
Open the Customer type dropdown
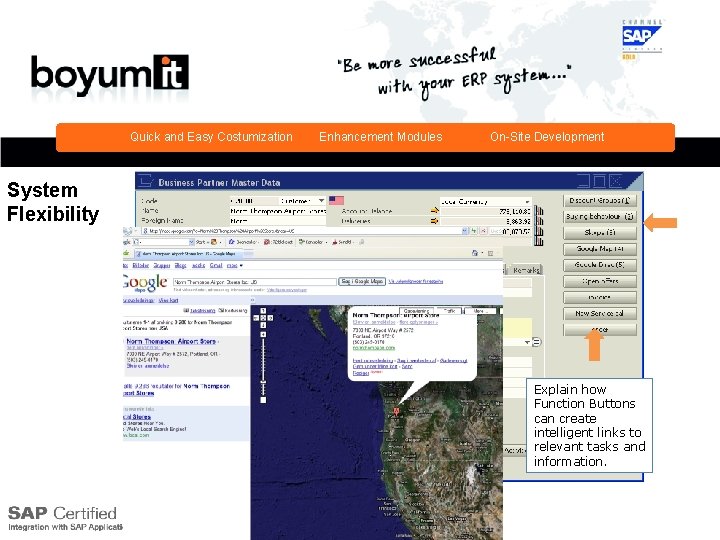coord(321,201)
